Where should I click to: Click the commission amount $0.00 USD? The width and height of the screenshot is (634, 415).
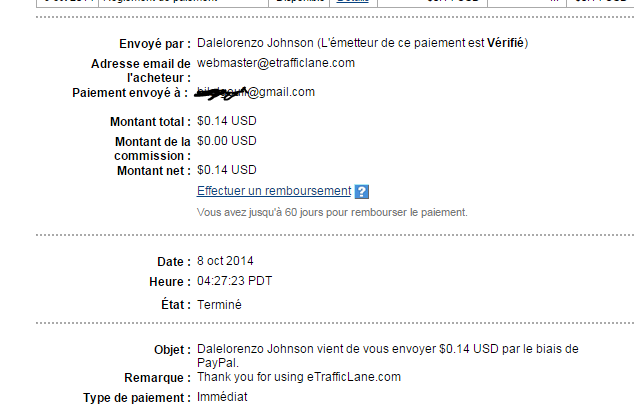pyautogui.click(x=226, y=141)
